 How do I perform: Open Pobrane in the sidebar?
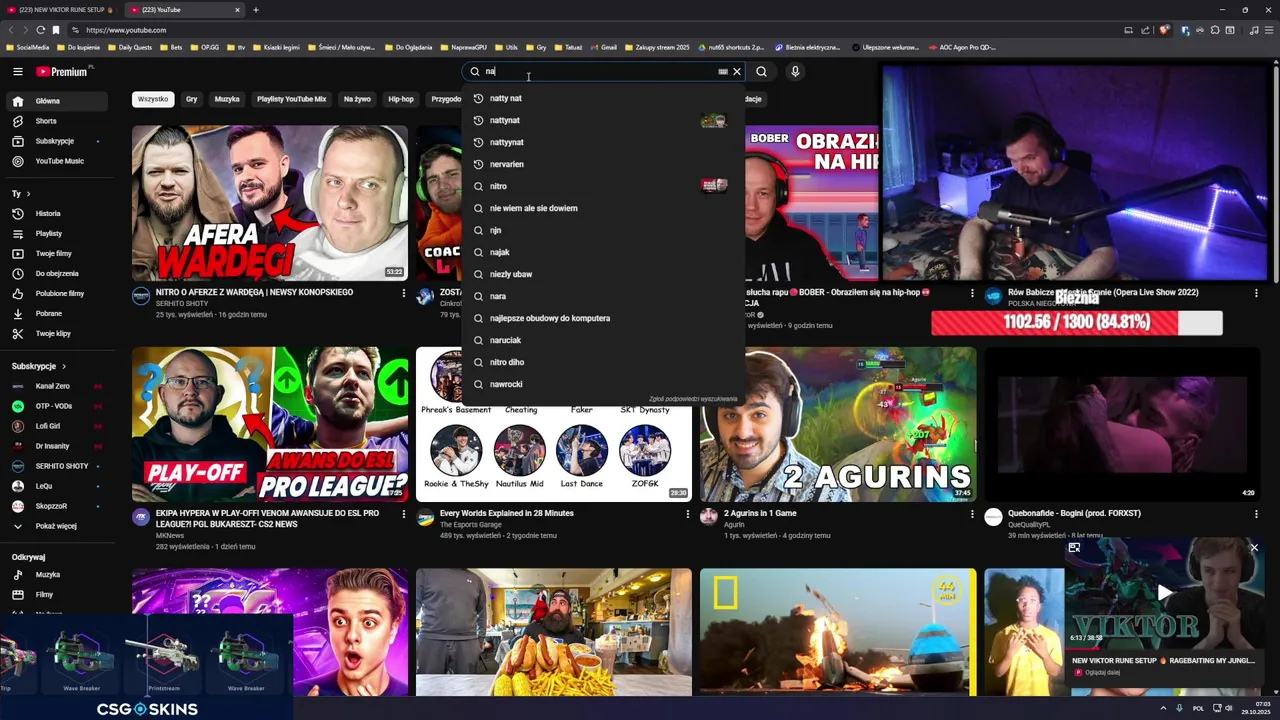point(58,313)
